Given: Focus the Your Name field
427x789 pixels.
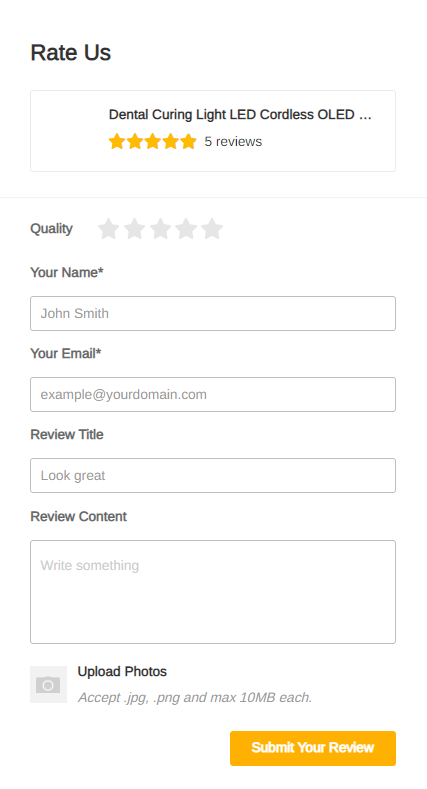Looking at the screenshot, I should pyautogui.click(x=213, y=313).
